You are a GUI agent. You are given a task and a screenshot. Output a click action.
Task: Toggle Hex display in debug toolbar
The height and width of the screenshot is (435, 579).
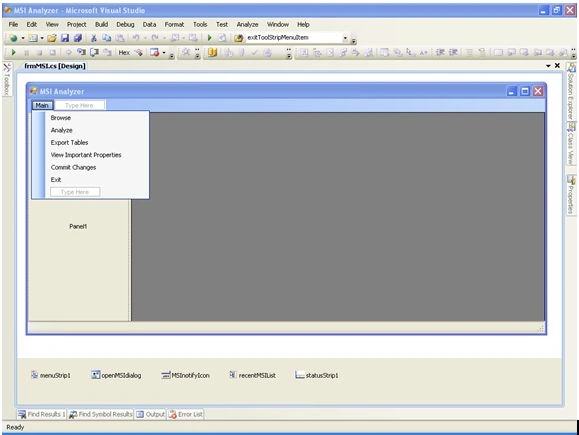click(x=124, y=53)
